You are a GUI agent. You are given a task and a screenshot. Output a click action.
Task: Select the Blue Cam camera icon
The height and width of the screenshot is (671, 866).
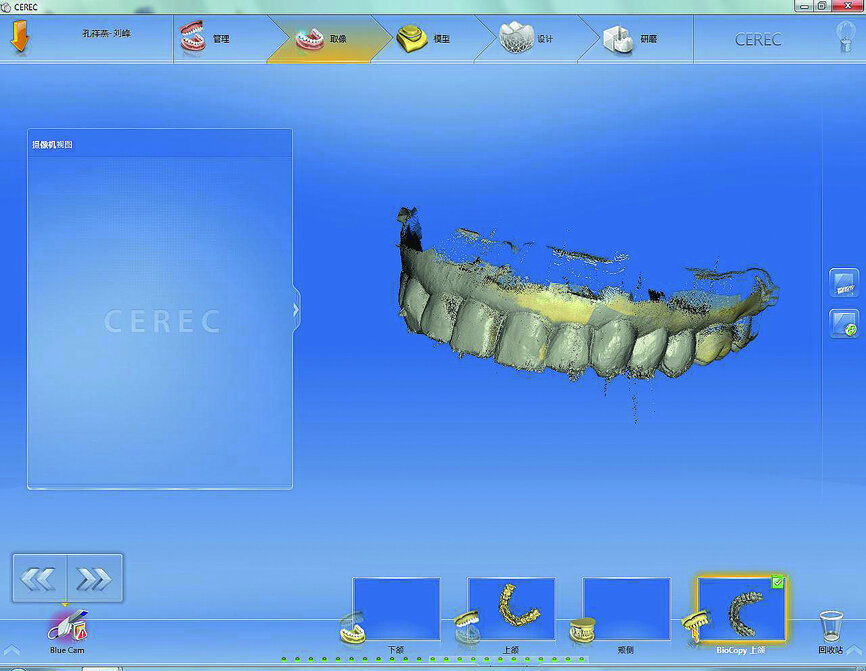[x=68, y=627]
